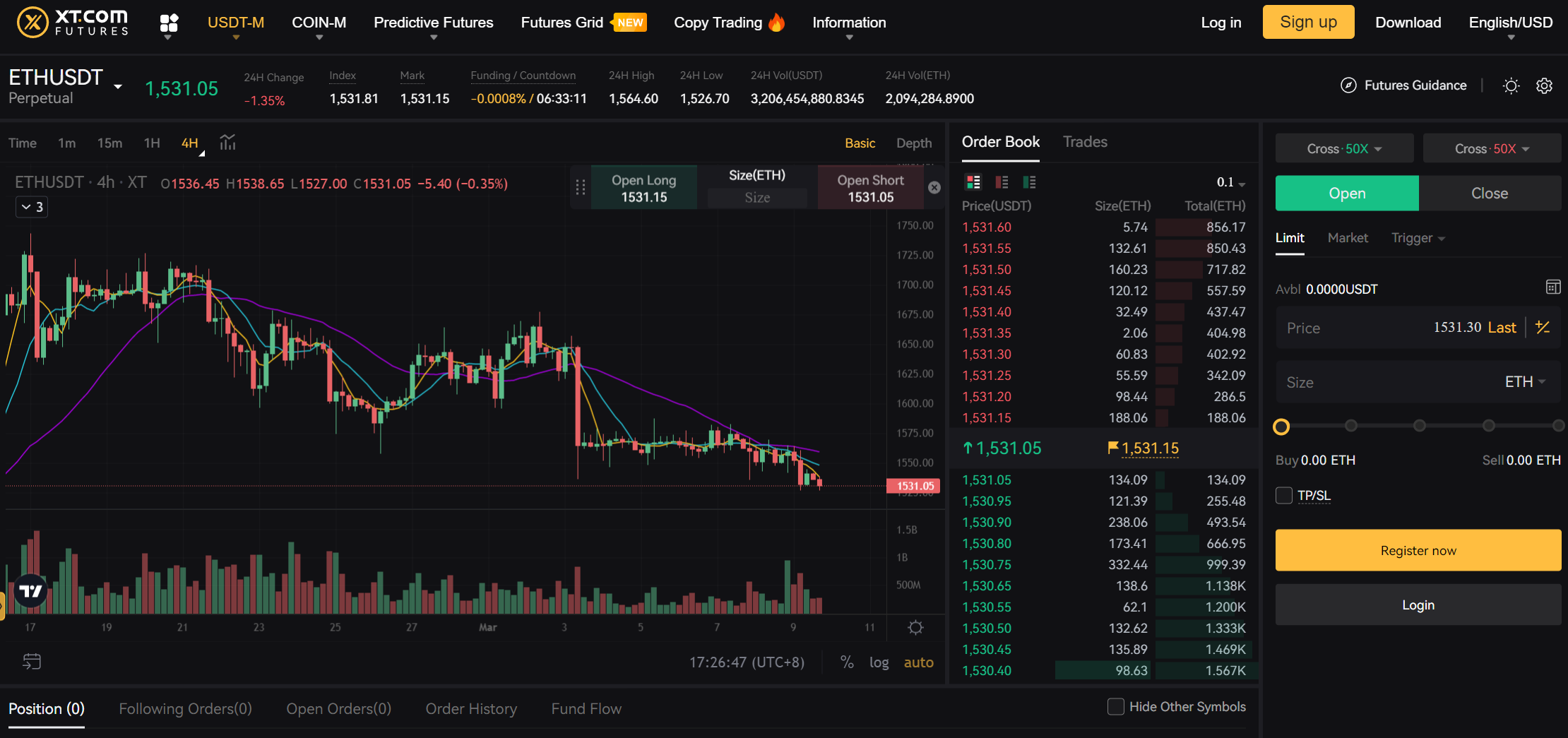This screenshot has height=738, width=1568.
Task: Switch to the Trades tab
Action: [x=1085, y=142]
